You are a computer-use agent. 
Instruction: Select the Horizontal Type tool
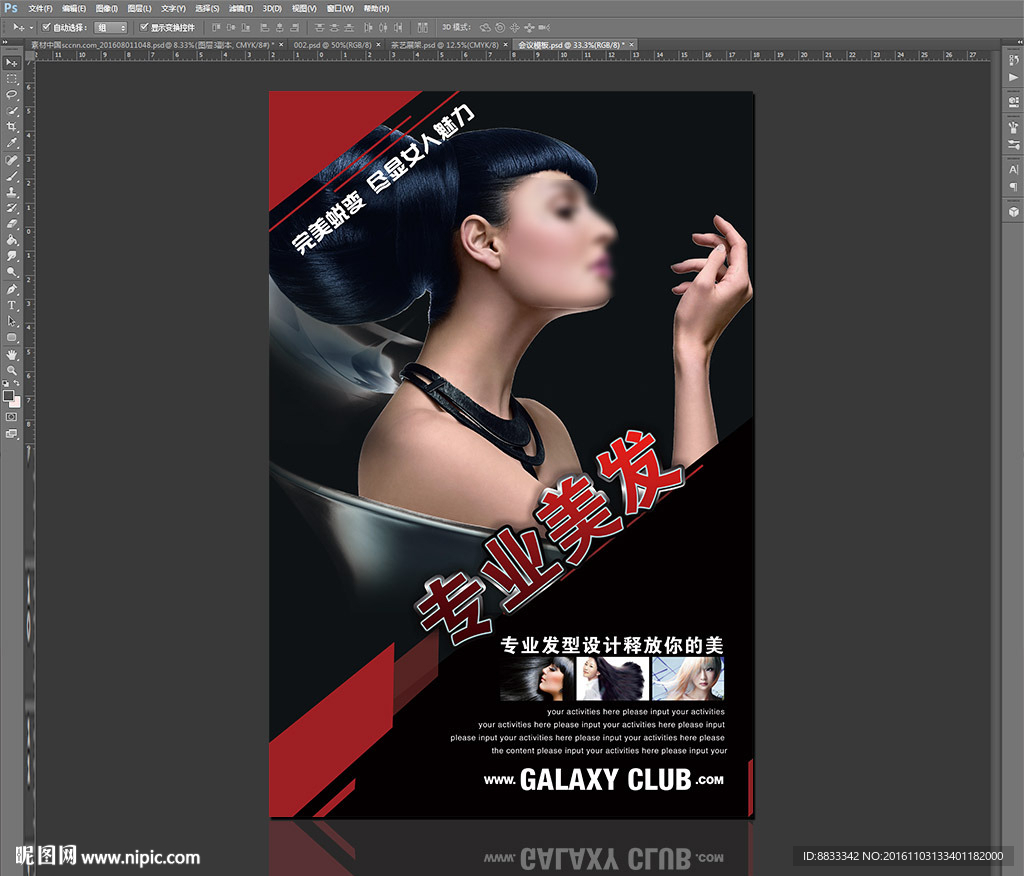click(12, 305)
